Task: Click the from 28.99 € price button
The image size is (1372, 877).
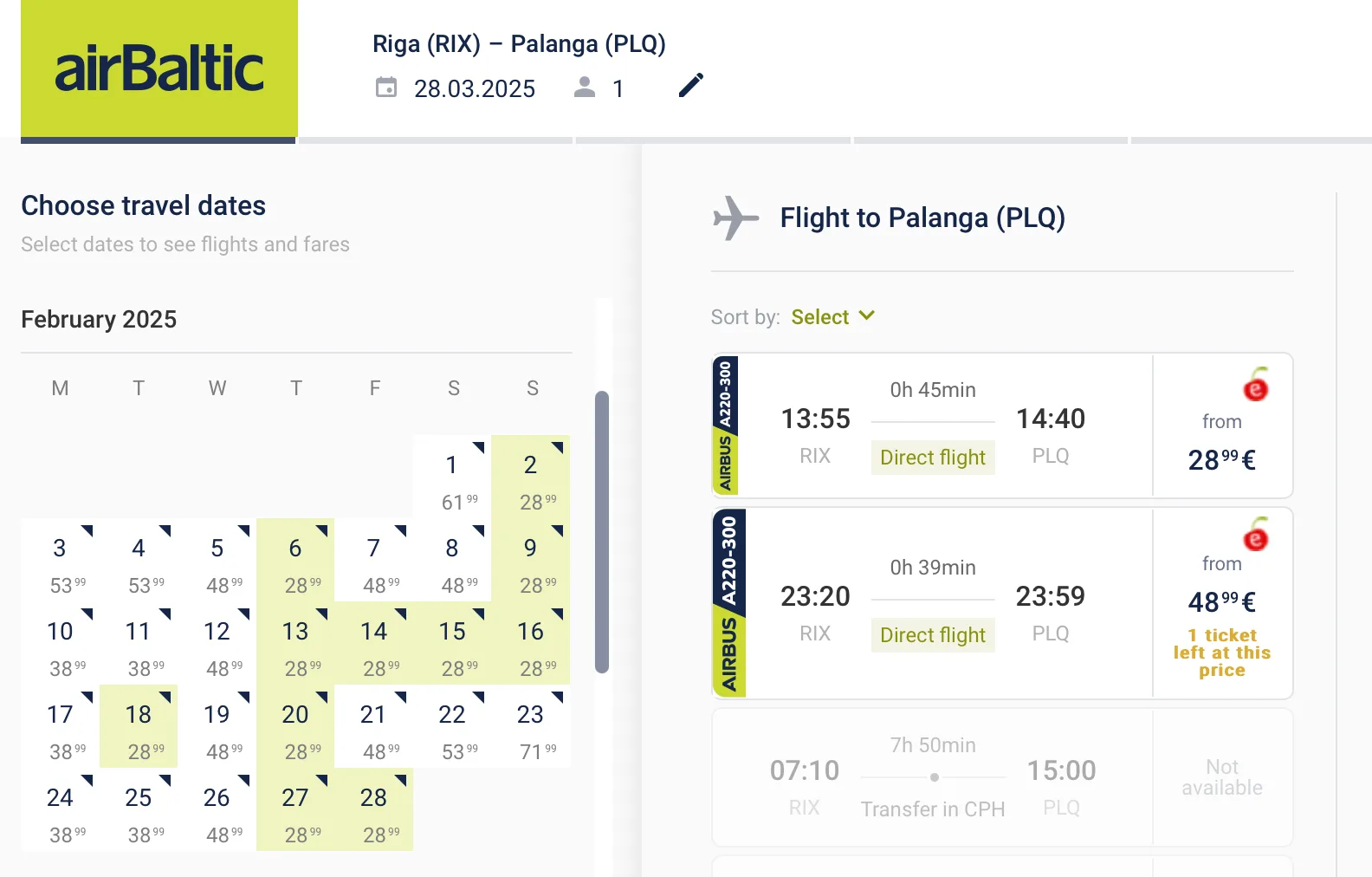Action: coord(1221,442)
